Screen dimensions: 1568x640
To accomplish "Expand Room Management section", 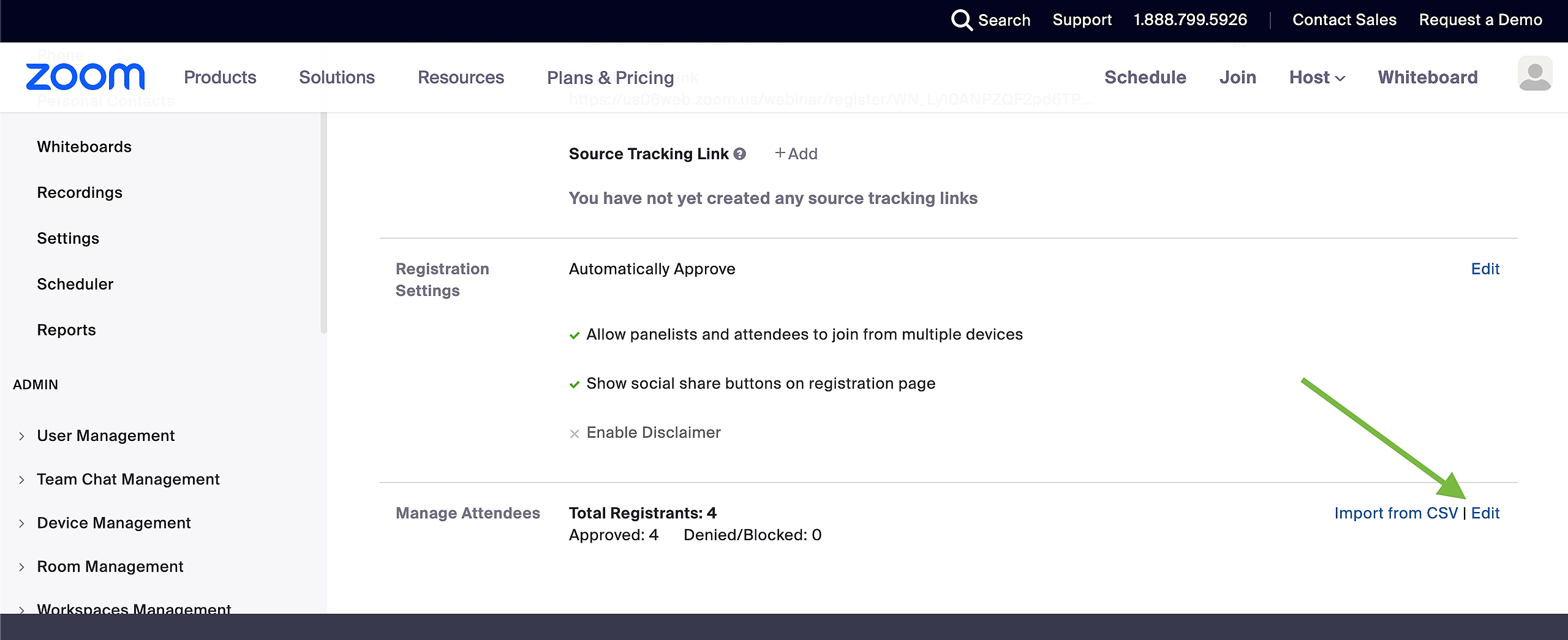I will (21, 567).
